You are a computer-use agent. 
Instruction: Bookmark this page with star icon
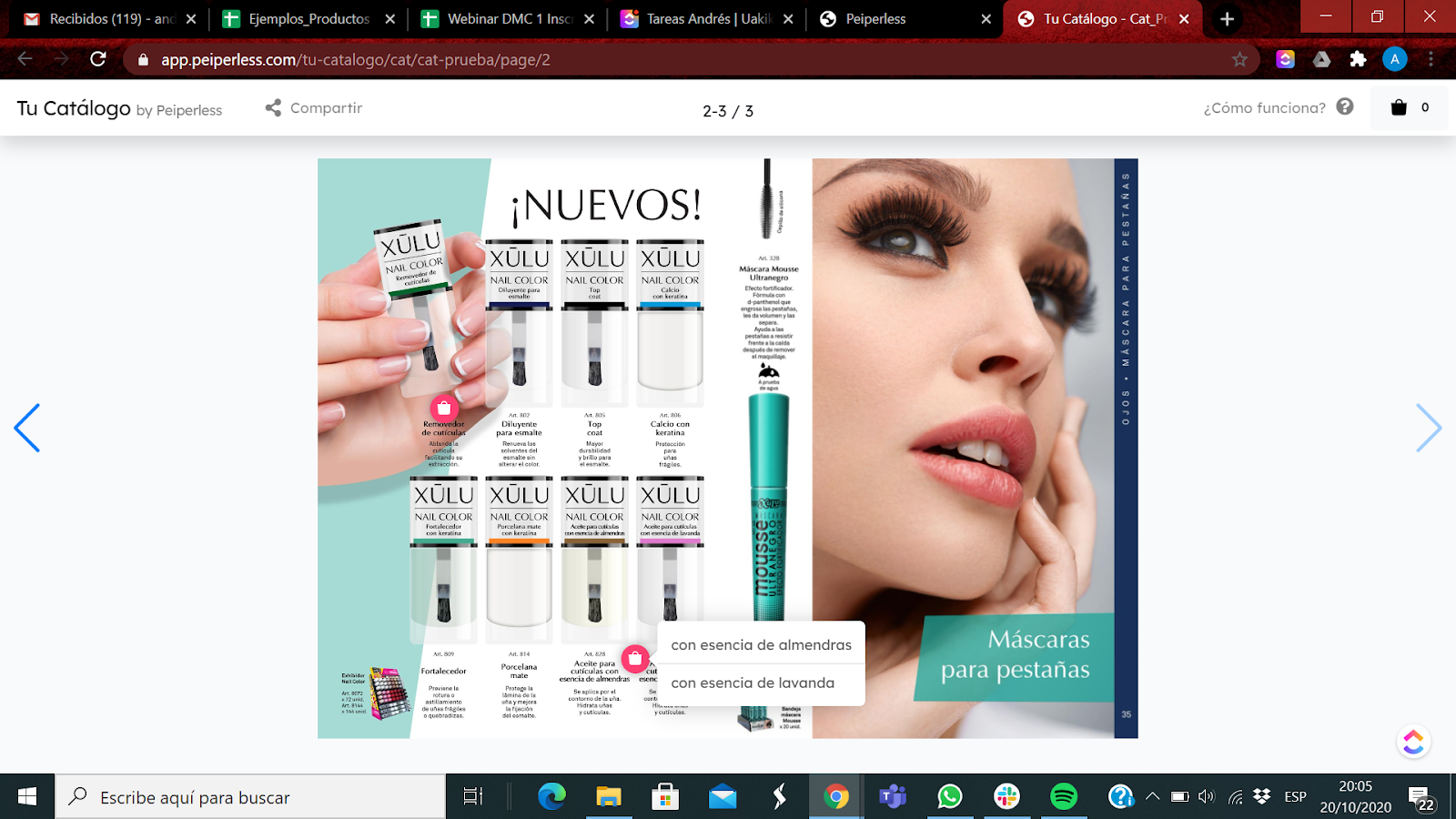tap(1239, 59)
